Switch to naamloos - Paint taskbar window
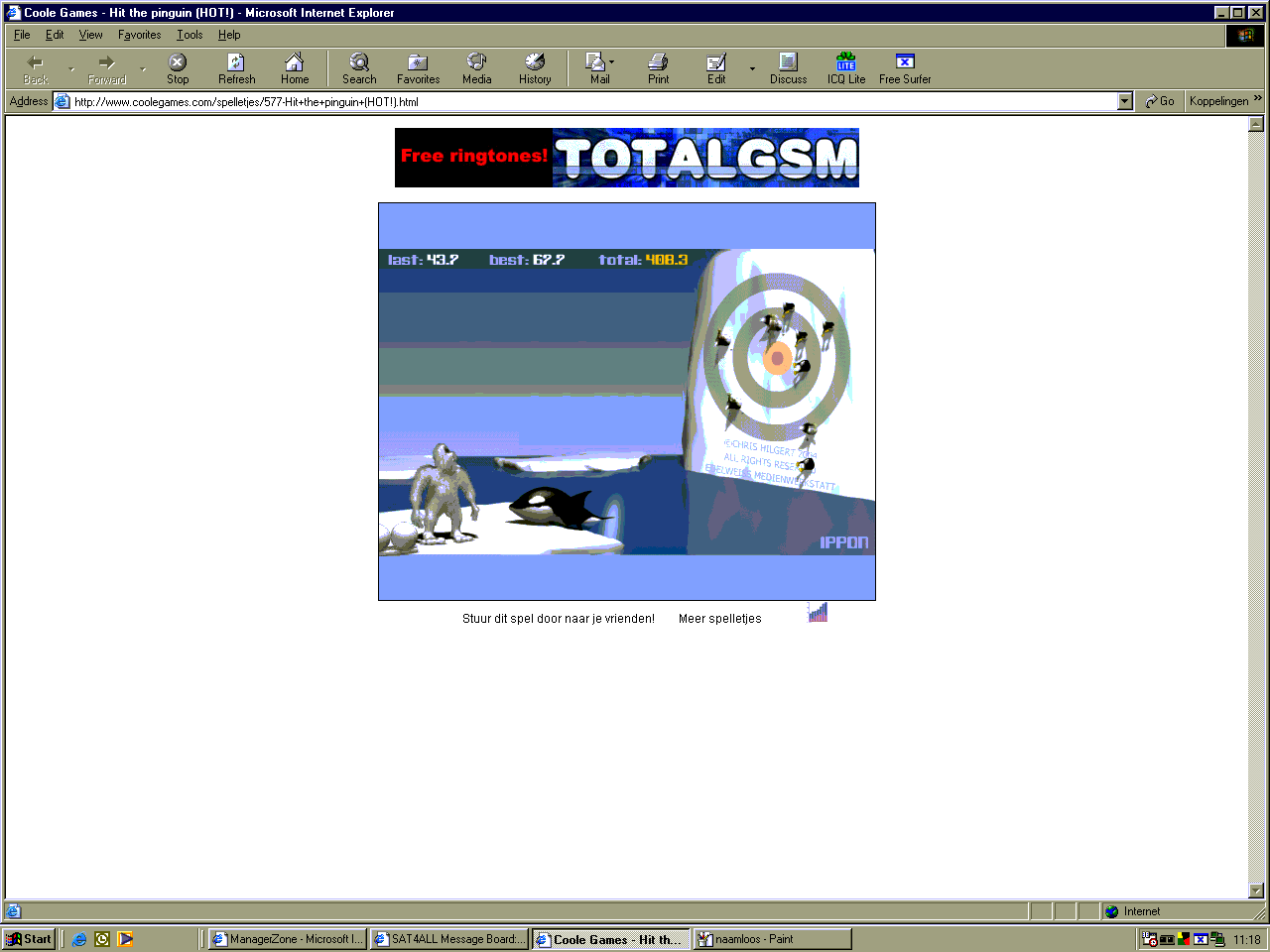The width and height of the screenshot is (1270, 952). click(773, 939)
